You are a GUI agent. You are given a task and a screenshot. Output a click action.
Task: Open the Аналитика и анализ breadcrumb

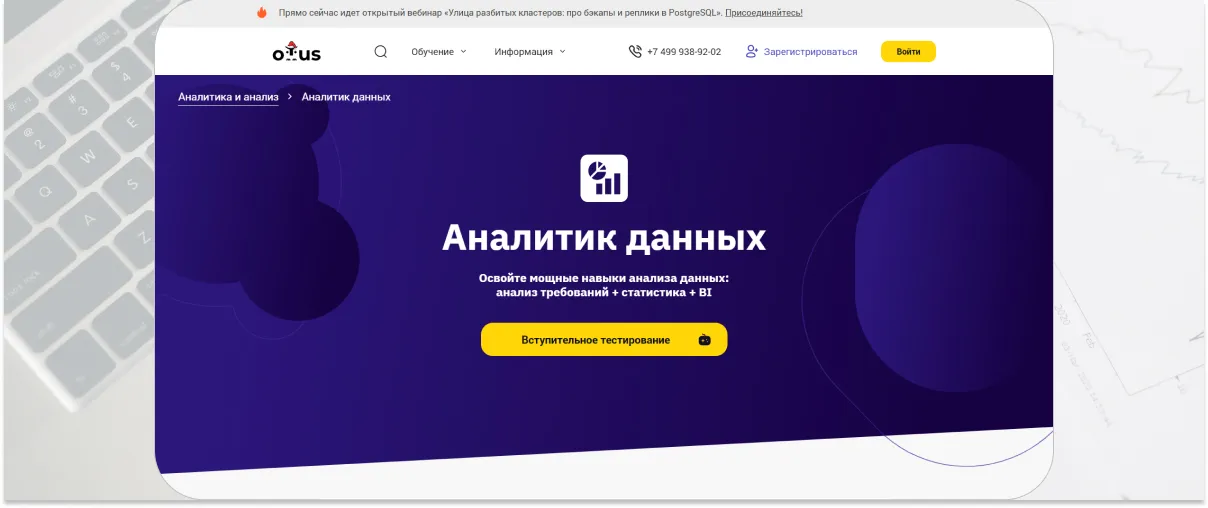pyautogui.click(x=228, y=97)
